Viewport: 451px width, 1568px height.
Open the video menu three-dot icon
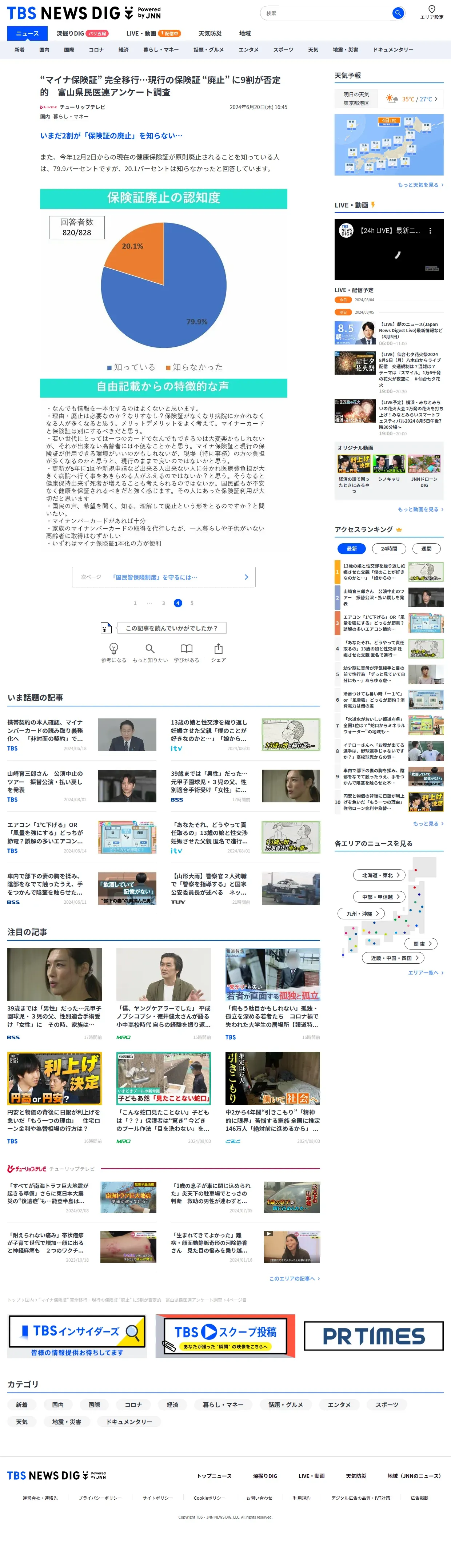tap(430, 231)
